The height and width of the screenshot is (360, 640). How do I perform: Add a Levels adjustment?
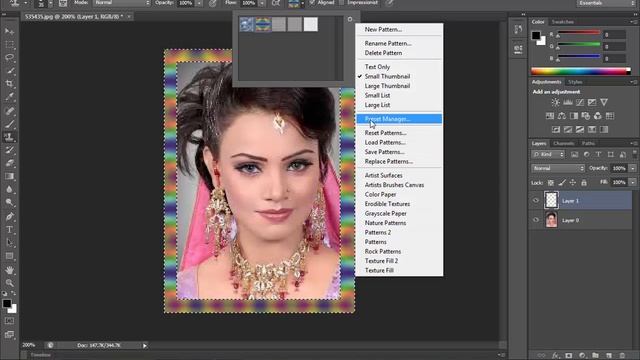[x=568, y=102]
